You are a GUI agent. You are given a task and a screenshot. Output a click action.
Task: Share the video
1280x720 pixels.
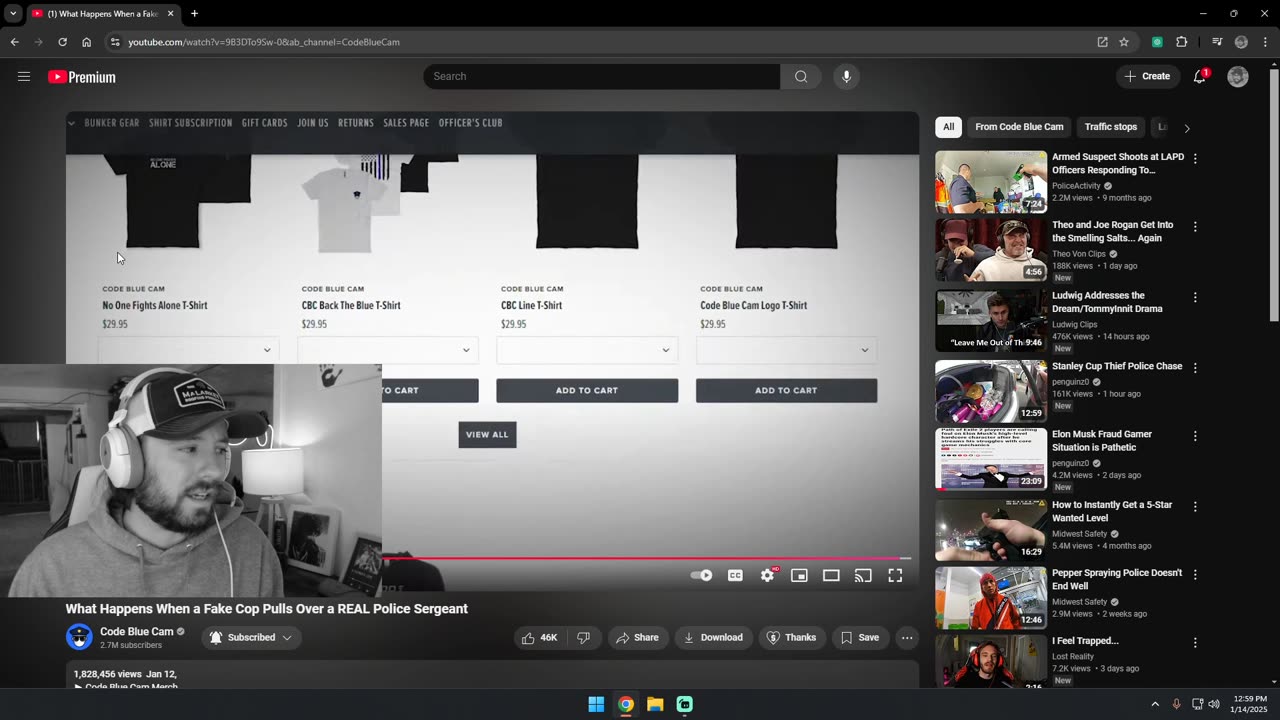click(637, 637)
